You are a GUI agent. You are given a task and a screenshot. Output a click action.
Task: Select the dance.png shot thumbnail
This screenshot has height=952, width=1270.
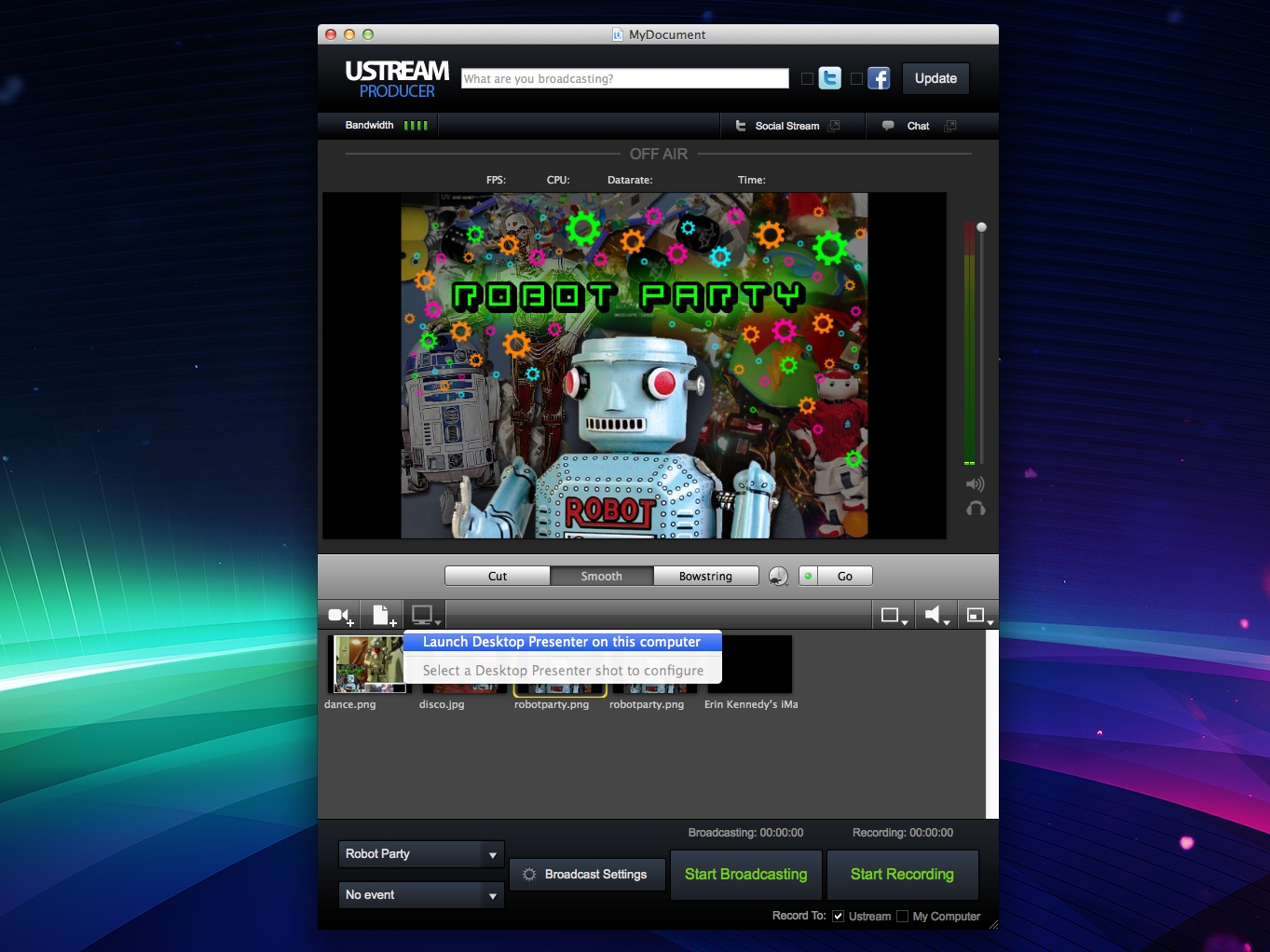click(x=370, y=664)
